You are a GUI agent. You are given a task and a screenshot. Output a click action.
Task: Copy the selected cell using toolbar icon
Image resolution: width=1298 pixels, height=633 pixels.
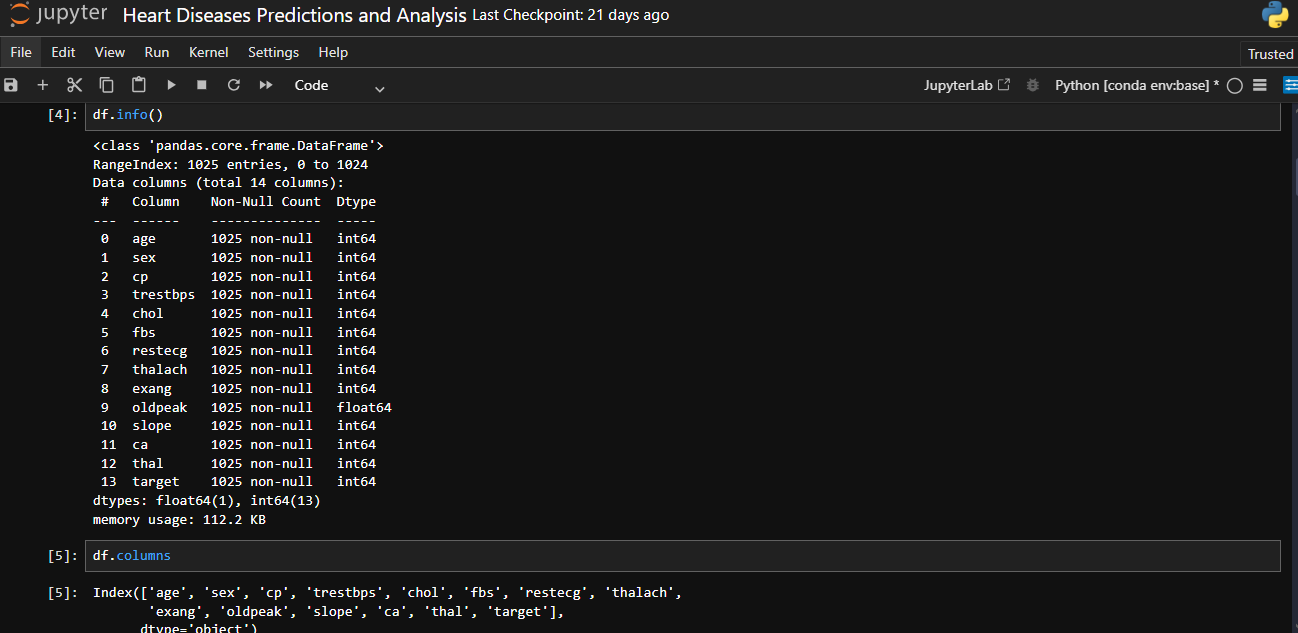pos(106,85)
